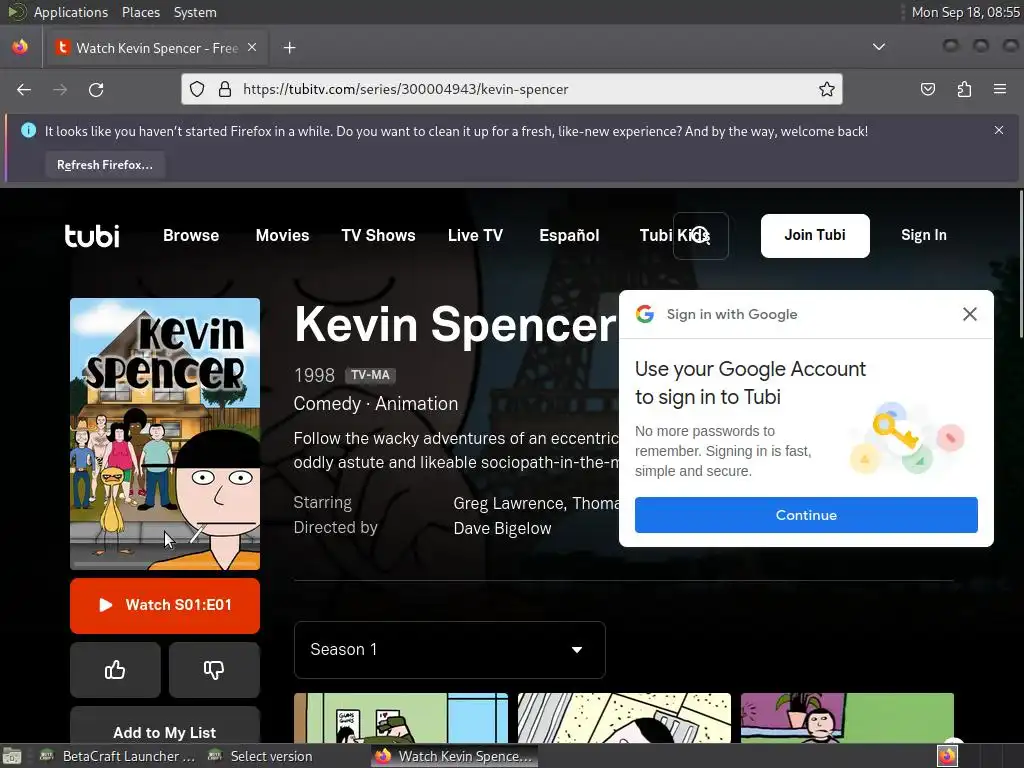
Task: Click the Animation genre link
Action: click(417, 404)
